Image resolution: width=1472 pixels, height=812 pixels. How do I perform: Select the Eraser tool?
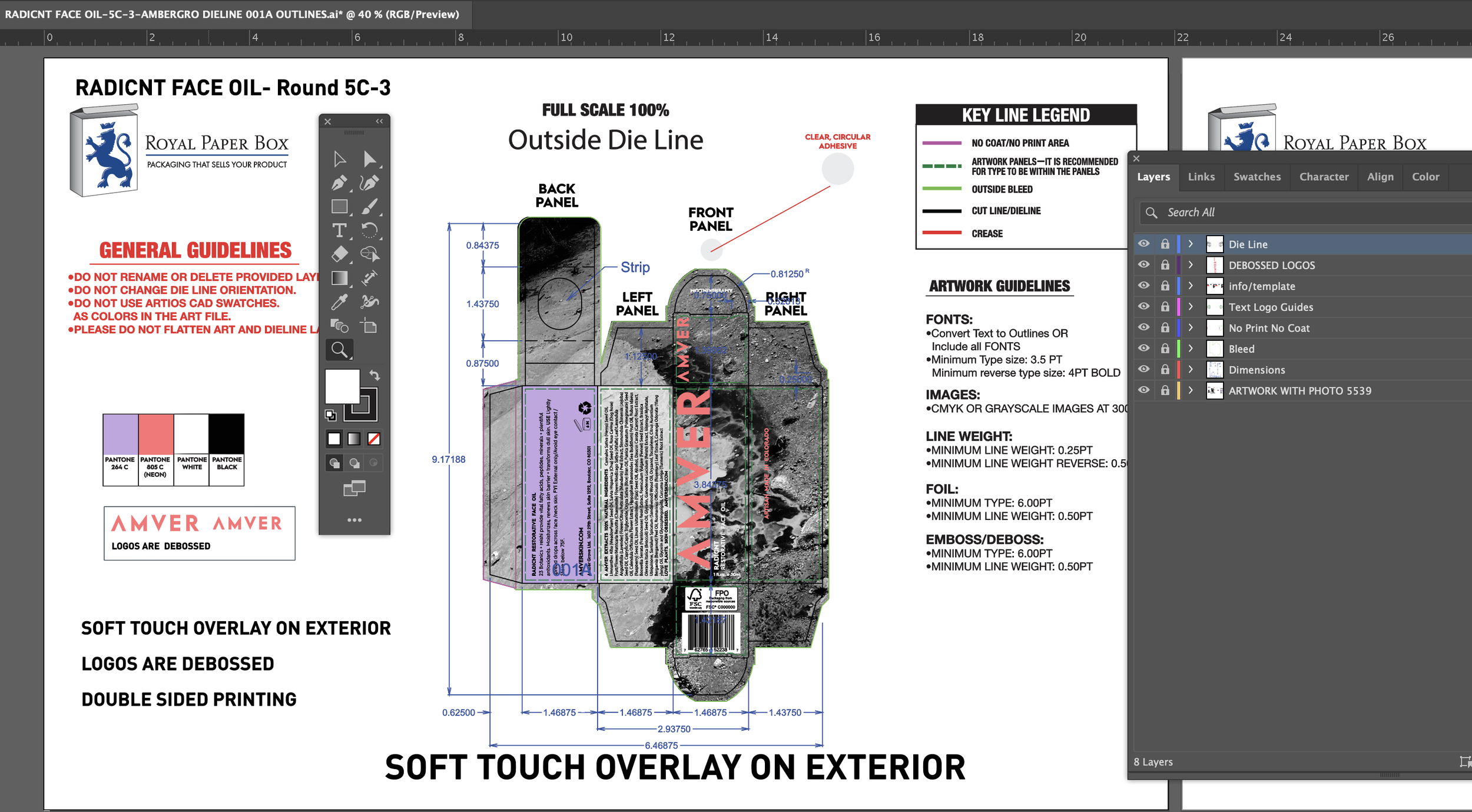(340, 254)
